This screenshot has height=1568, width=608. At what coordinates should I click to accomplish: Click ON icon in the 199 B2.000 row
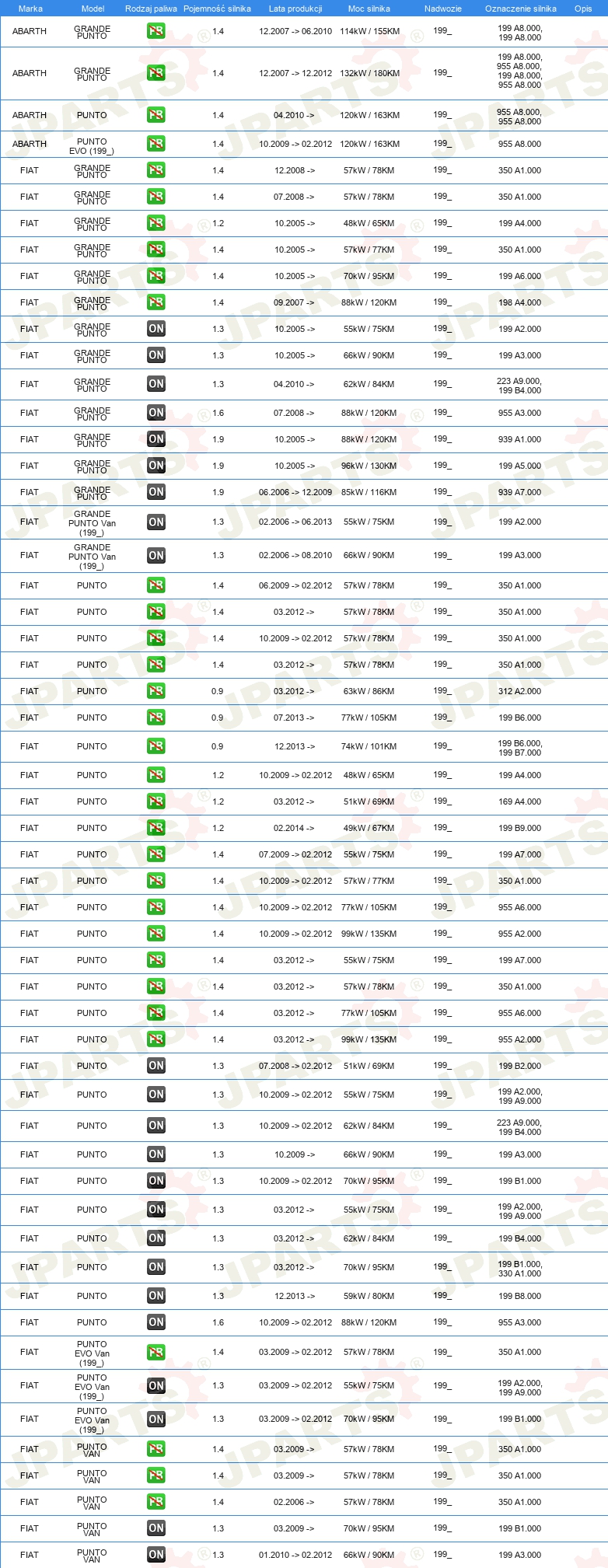[156, 1066]
